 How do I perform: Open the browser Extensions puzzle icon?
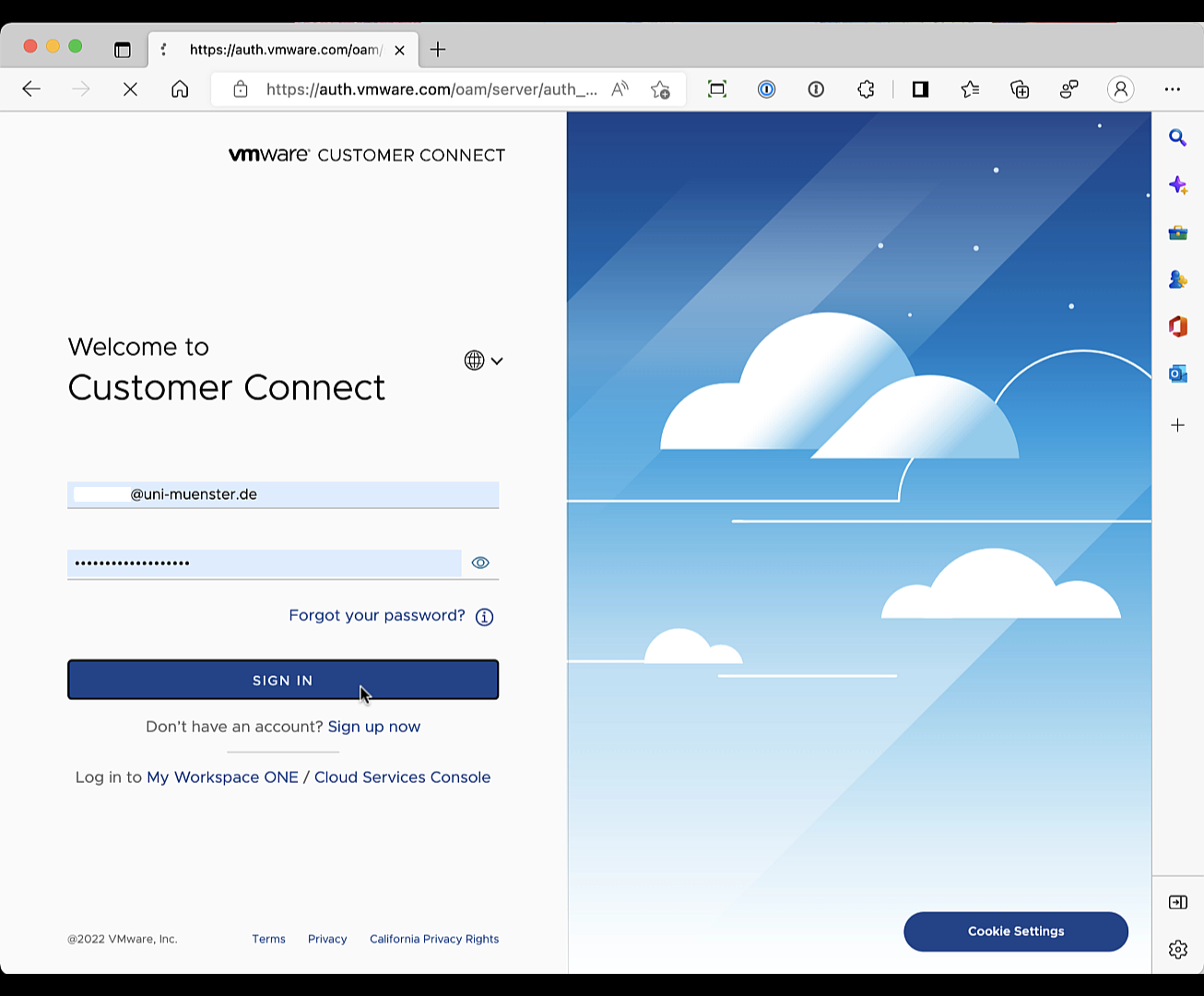[x=865, y=89]
